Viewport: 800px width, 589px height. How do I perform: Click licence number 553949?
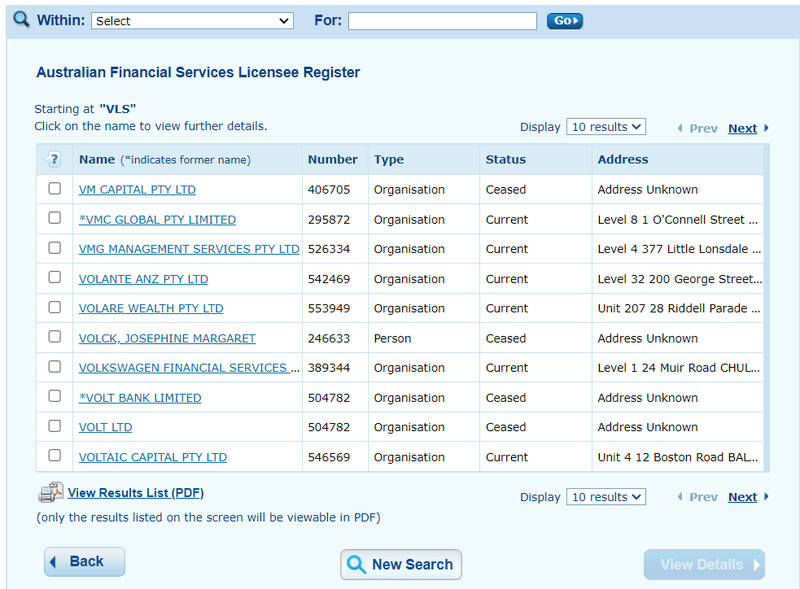coord(329,308)
